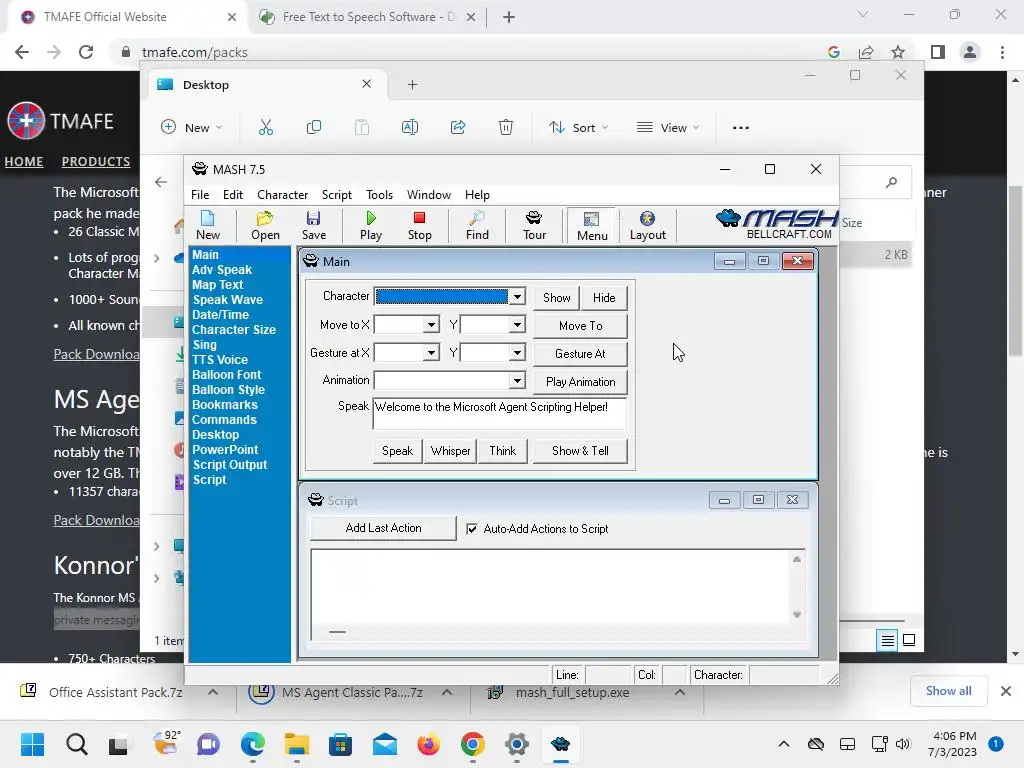Click Show all downloads link in Chrome
Viewport: 1024px width, 768px height.
948,691
